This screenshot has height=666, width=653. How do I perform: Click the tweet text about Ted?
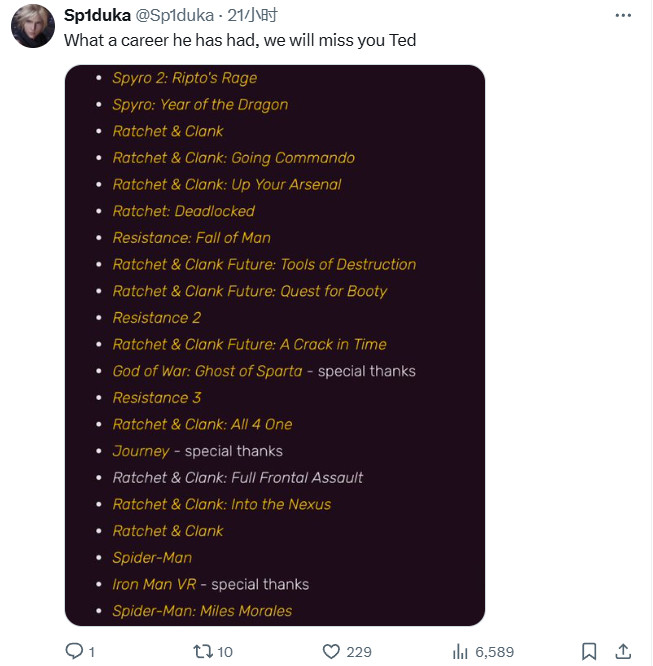pyautogui.click(x=240, y=40)
